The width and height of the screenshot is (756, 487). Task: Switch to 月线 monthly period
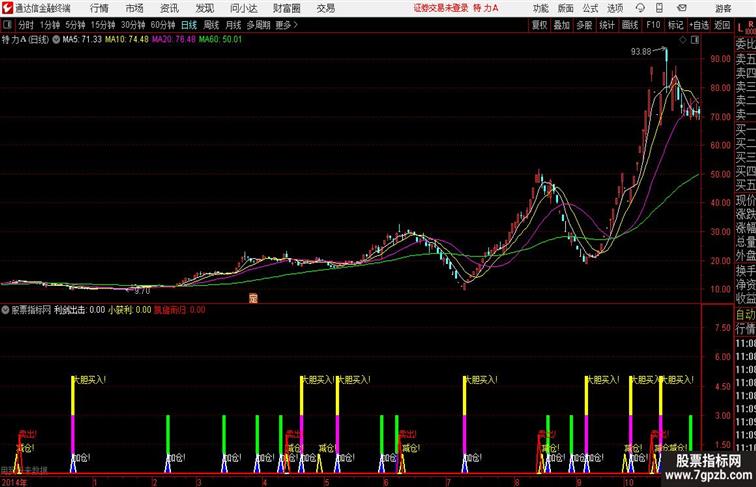233,25
